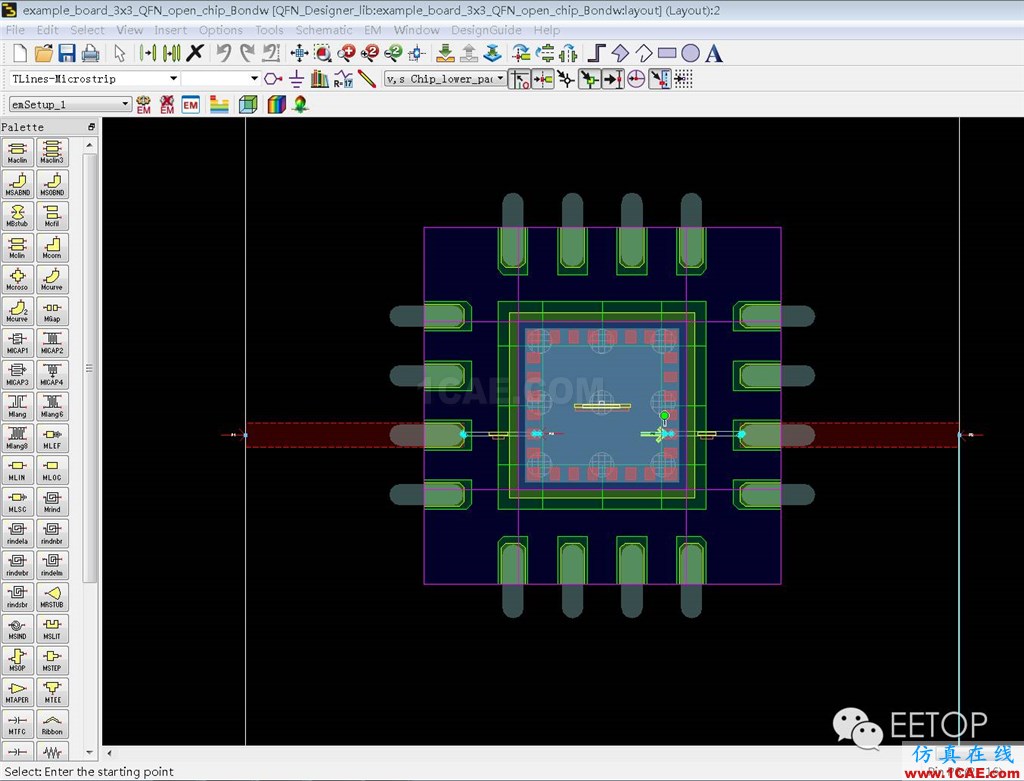Push into hierarchy down-arrow icon
The image size is (1024, 781).
coord(445,54)
